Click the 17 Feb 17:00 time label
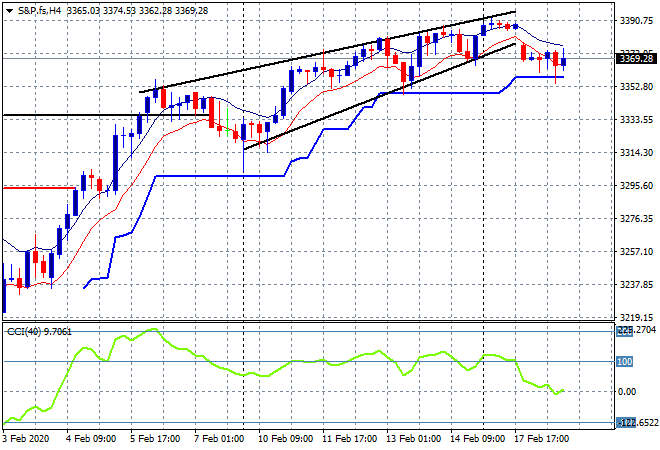Screen dimensions: 660x450 [x=541, y=439]
